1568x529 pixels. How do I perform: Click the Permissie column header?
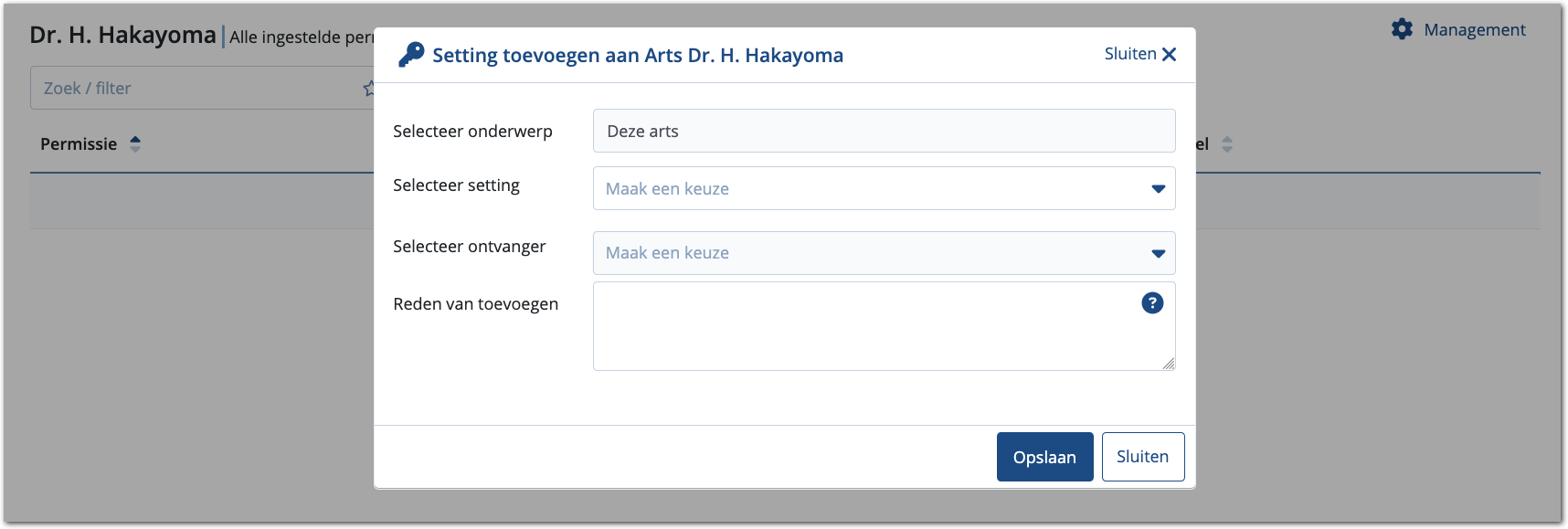(79, 144)
